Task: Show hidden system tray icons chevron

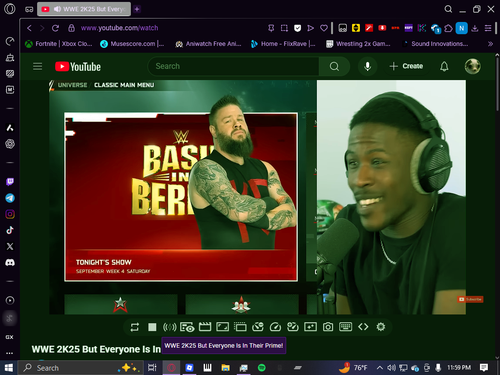Action: click(x=379, y=368)
